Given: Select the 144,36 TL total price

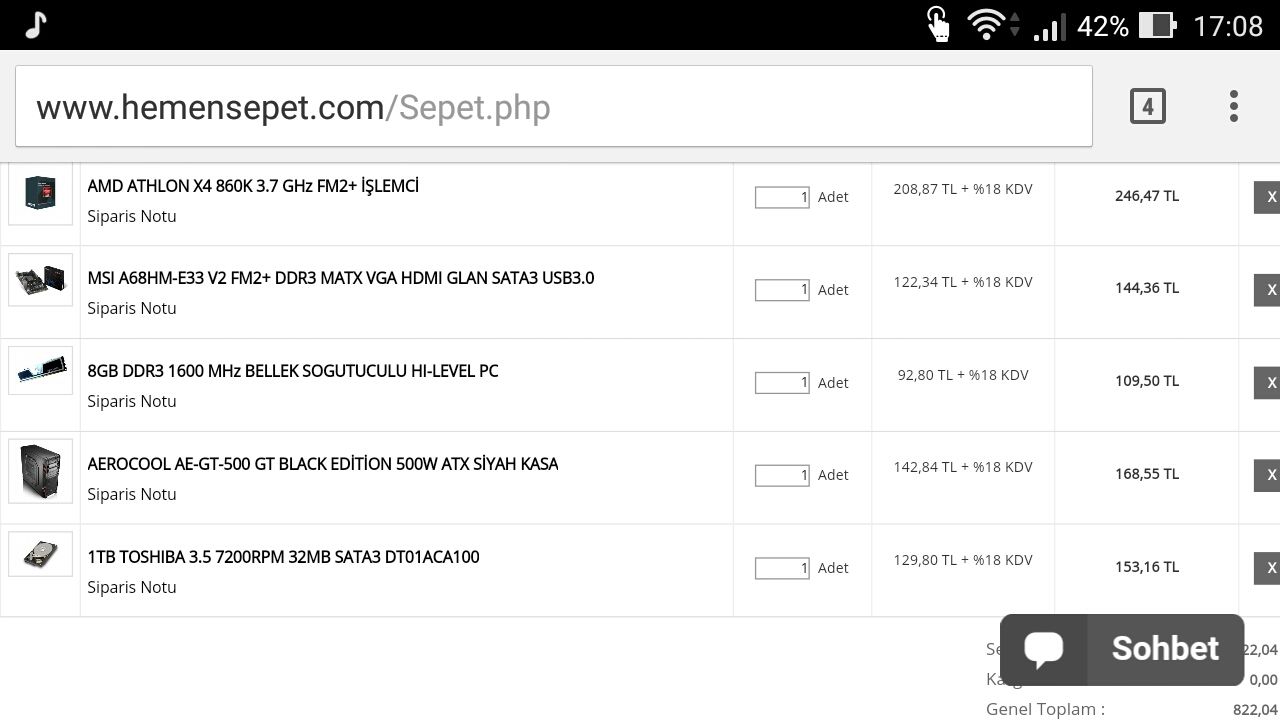Looking at the screenshot, I should click(x=1147, y=288).
